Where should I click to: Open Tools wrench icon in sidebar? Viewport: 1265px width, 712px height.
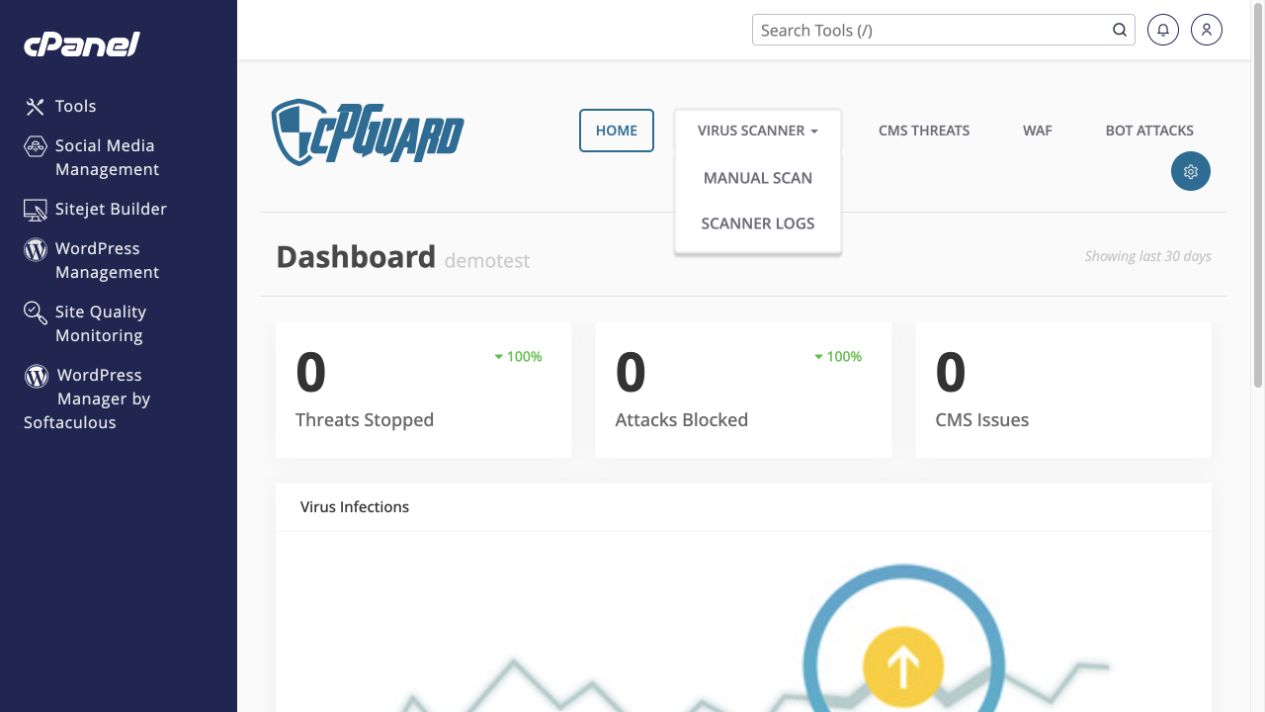[x=35, y=106]
